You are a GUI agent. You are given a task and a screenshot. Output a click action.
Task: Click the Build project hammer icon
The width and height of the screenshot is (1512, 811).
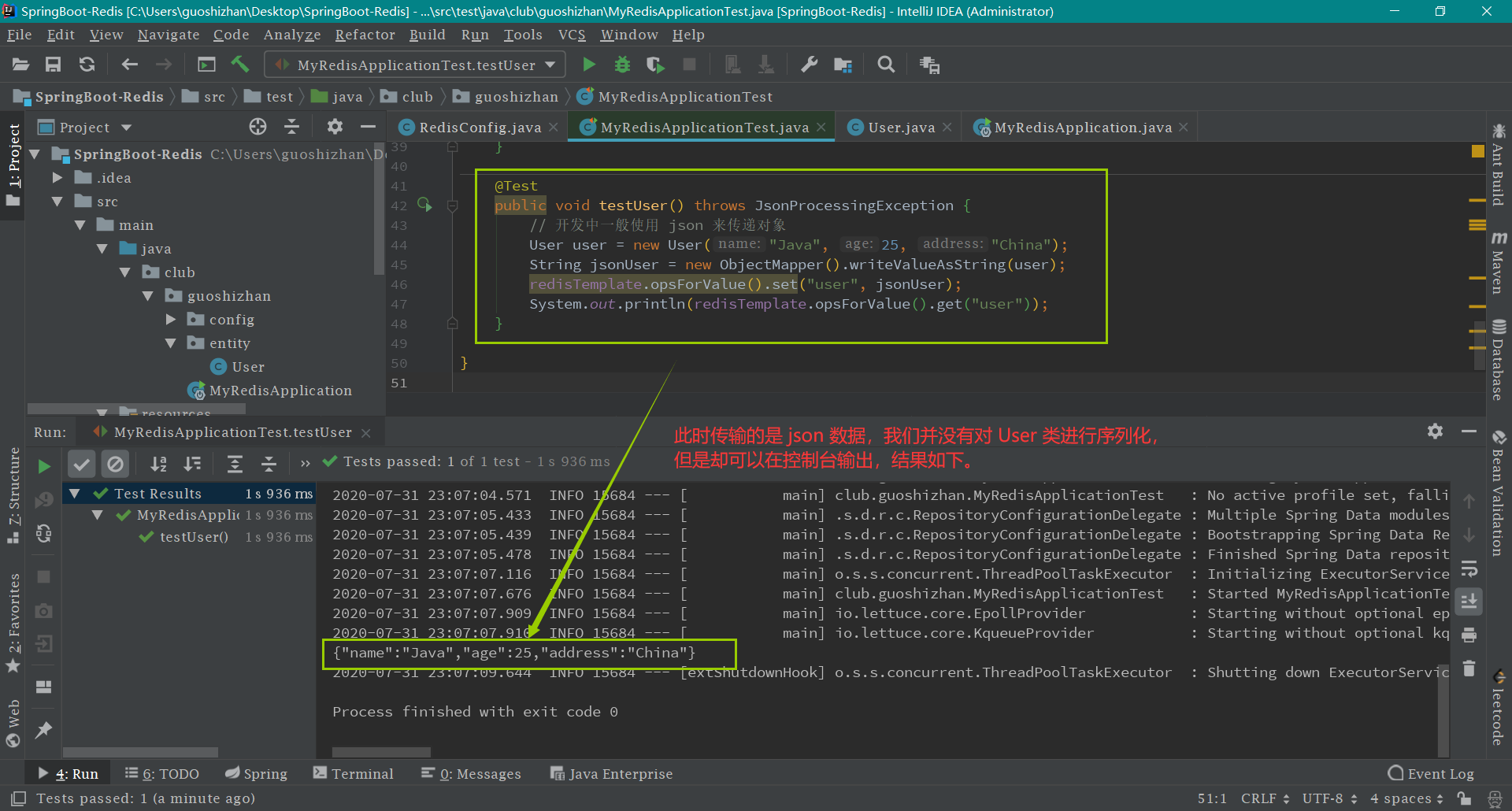click(239, 65)
